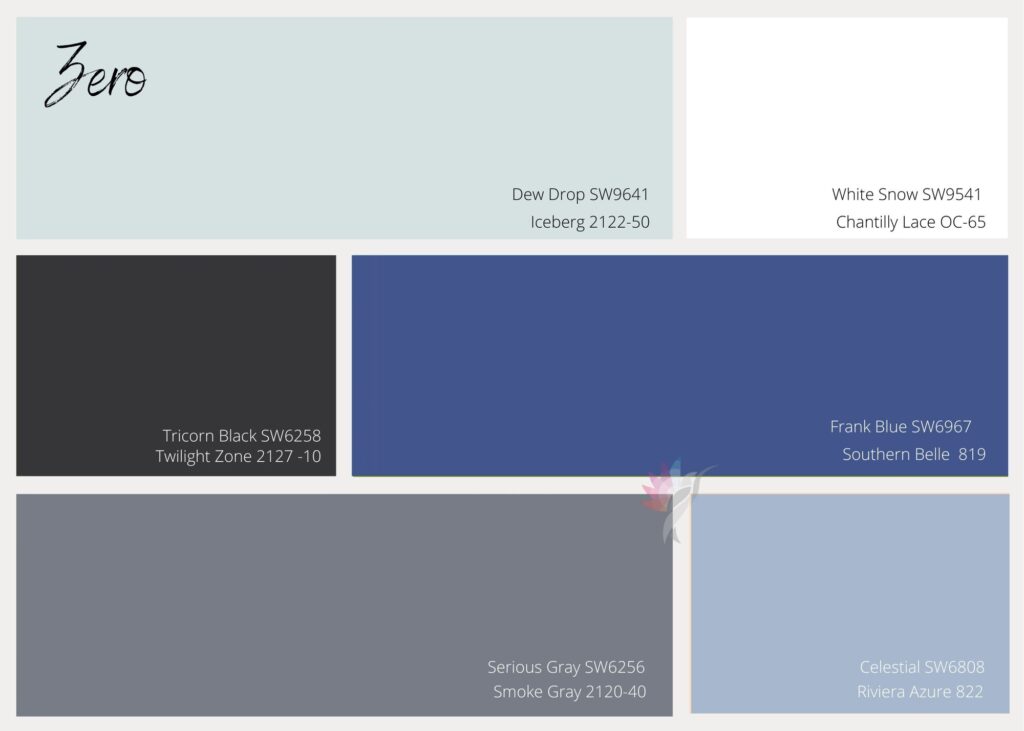This screenshot has width=1024, height=731.
Task: Click the Dew Drop SW9641 label
Action: (580, 195)
